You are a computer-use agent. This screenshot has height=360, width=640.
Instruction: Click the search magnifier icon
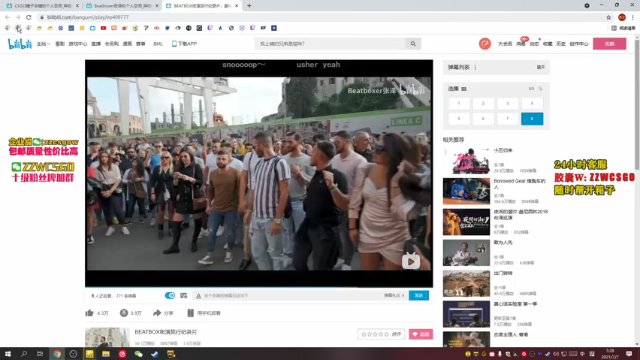coord(413,44)
